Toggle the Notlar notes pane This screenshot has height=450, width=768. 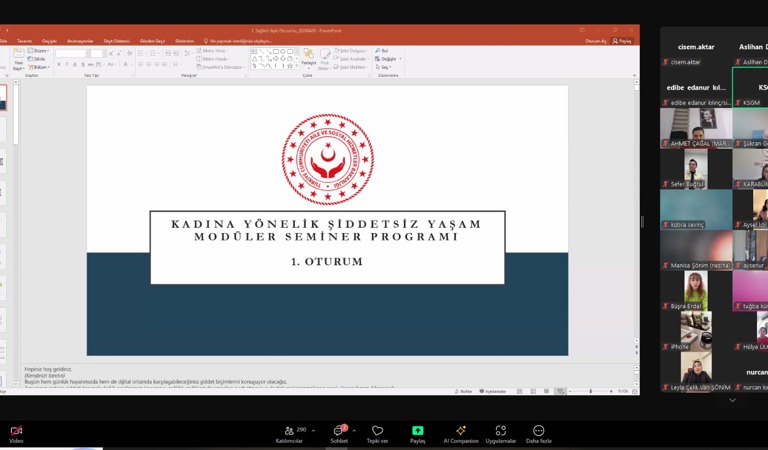pos(463,391)
